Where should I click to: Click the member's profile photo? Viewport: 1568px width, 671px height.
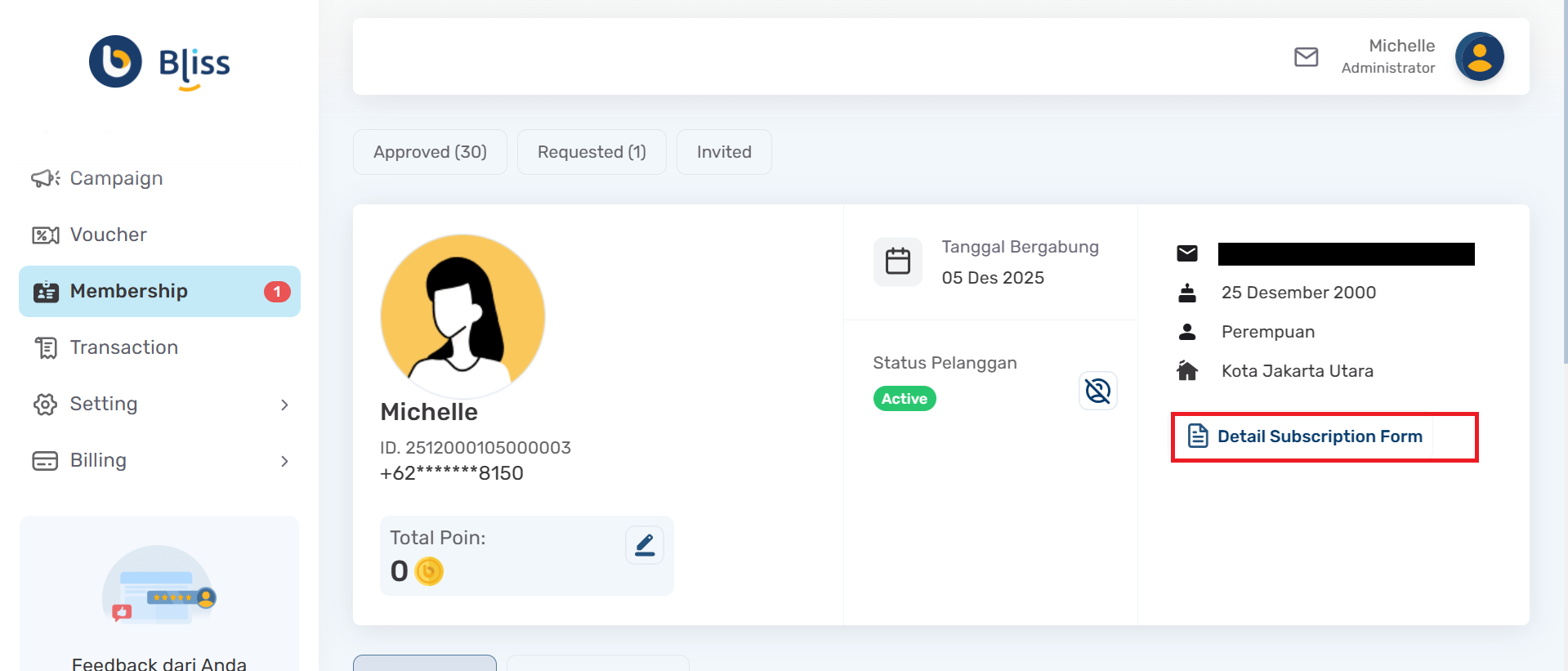click(x=462, y=315)
